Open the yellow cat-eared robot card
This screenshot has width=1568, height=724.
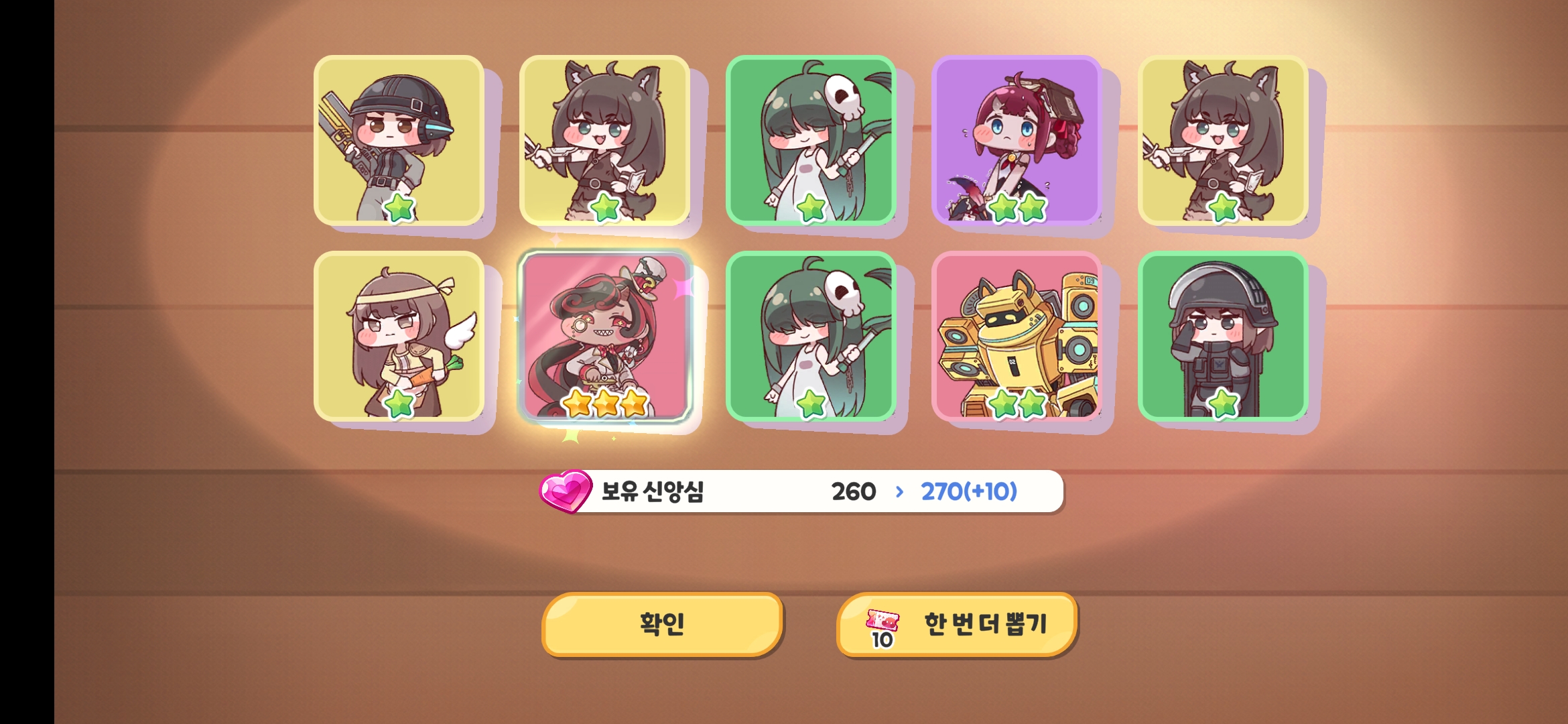pyautogui.click(x=1017, y=336)
